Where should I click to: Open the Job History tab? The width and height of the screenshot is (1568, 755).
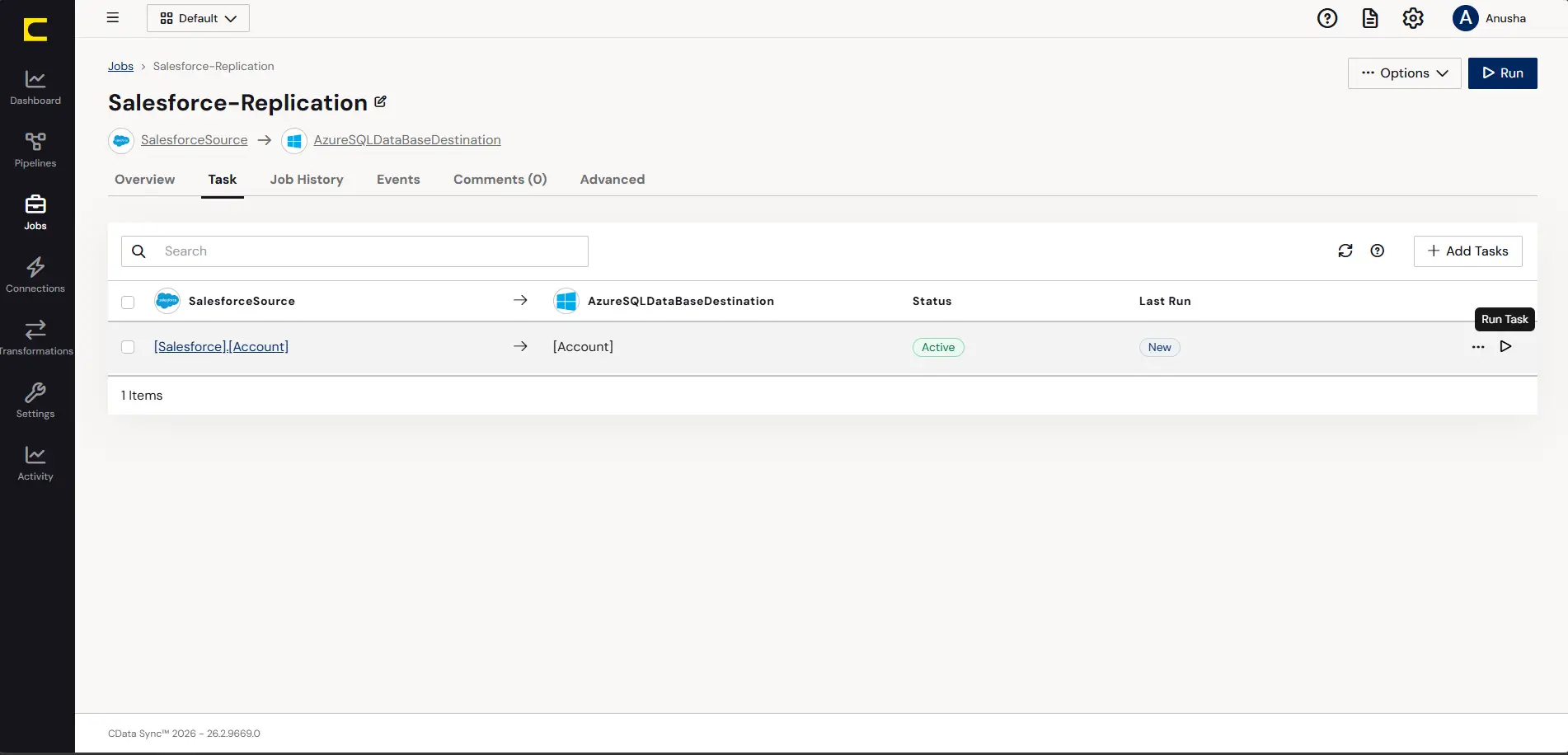click(307, 180)
